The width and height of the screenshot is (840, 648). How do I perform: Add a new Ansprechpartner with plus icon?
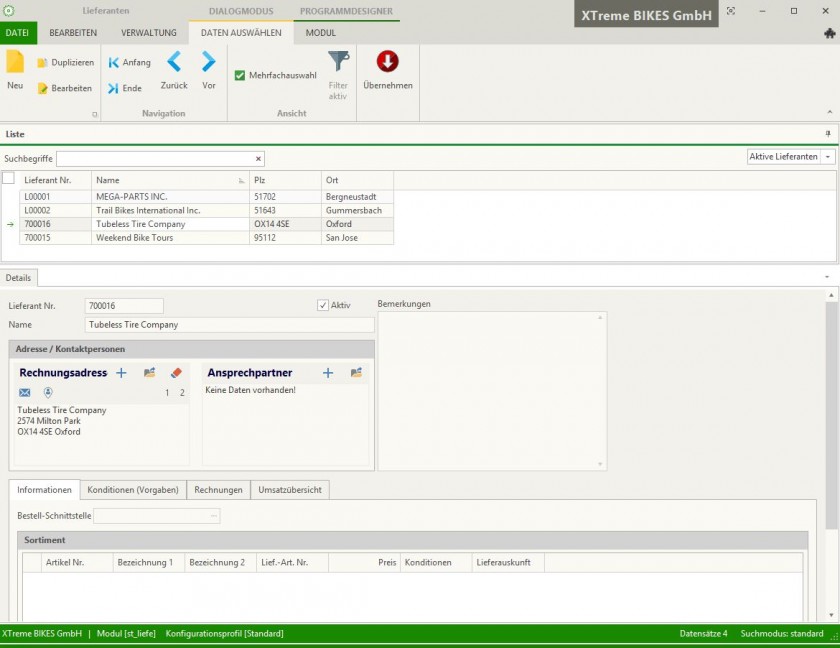[328, 373]
